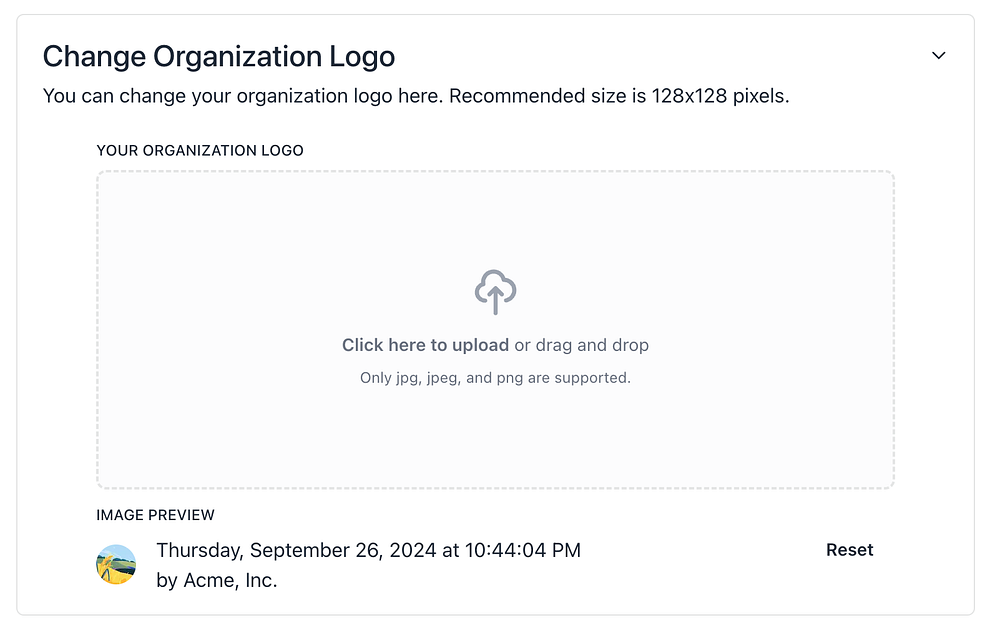The height and width of the screenshot is (642, 1000).
Task: Click the recommended size description text
Action: [x=416, y=98]
